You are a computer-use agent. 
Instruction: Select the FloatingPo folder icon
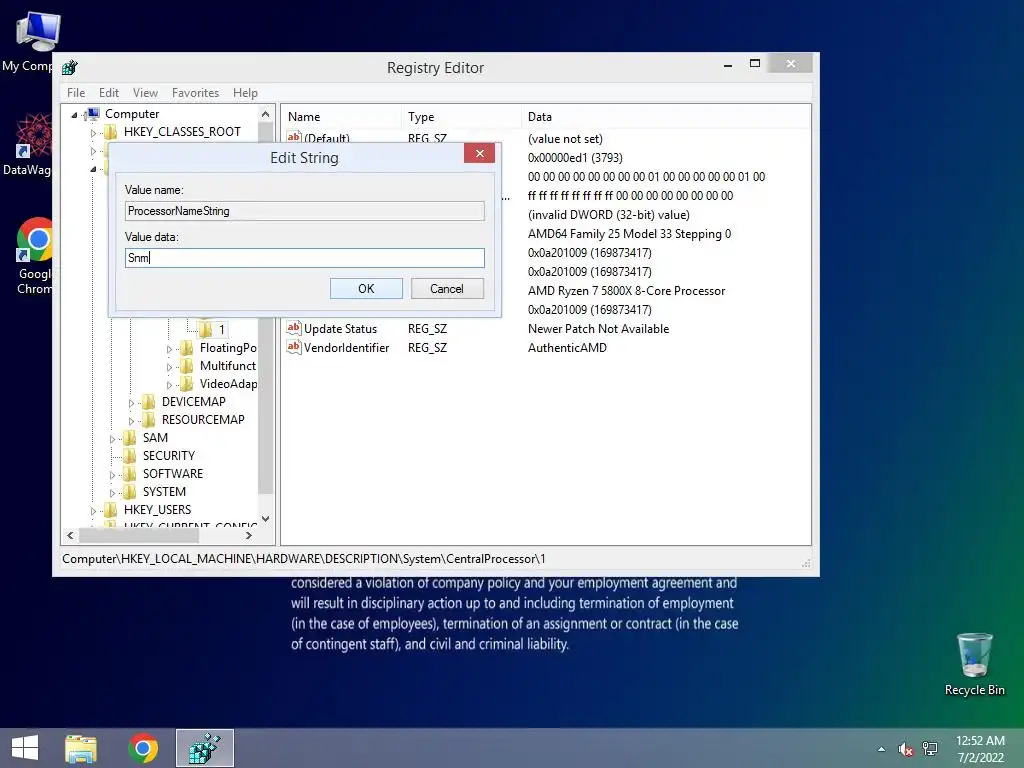pyautogui.click(x=187, y=347)
